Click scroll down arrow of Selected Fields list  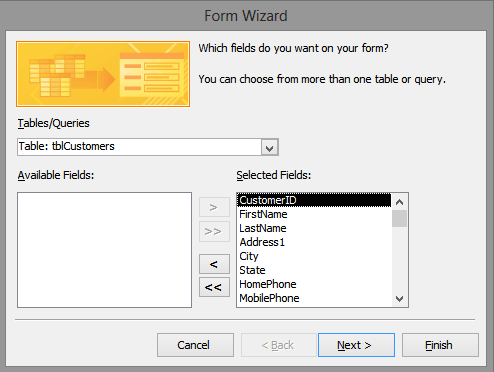399,298
